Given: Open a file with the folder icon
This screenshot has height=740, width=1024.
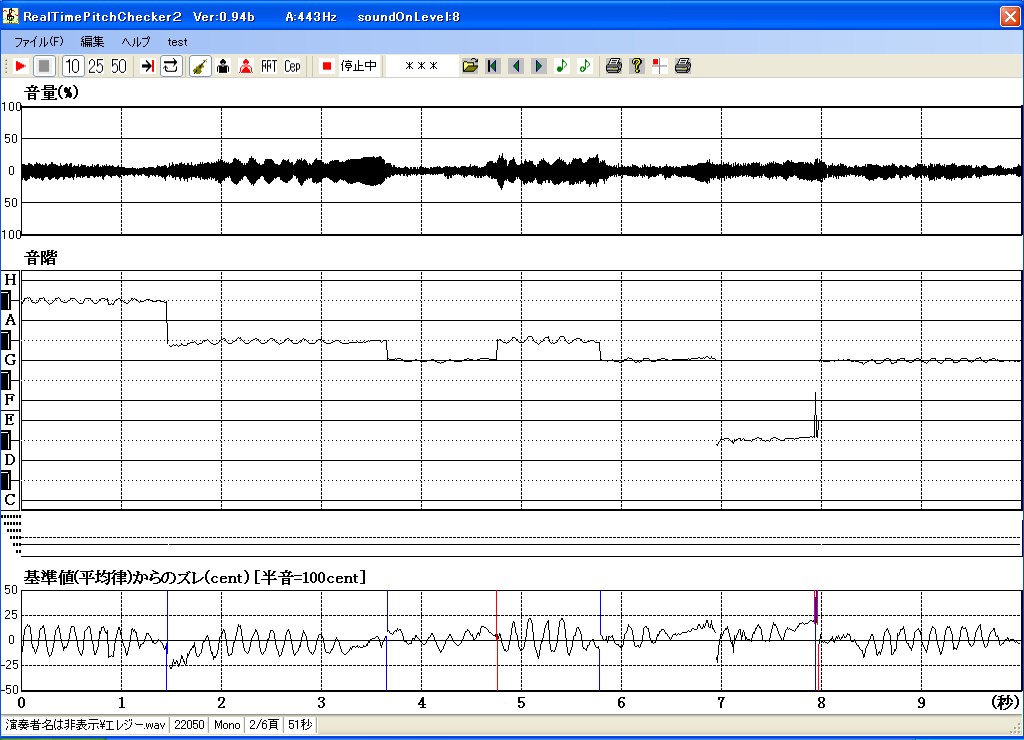Looking at the screenshot, I should click(x=470, y=66).
